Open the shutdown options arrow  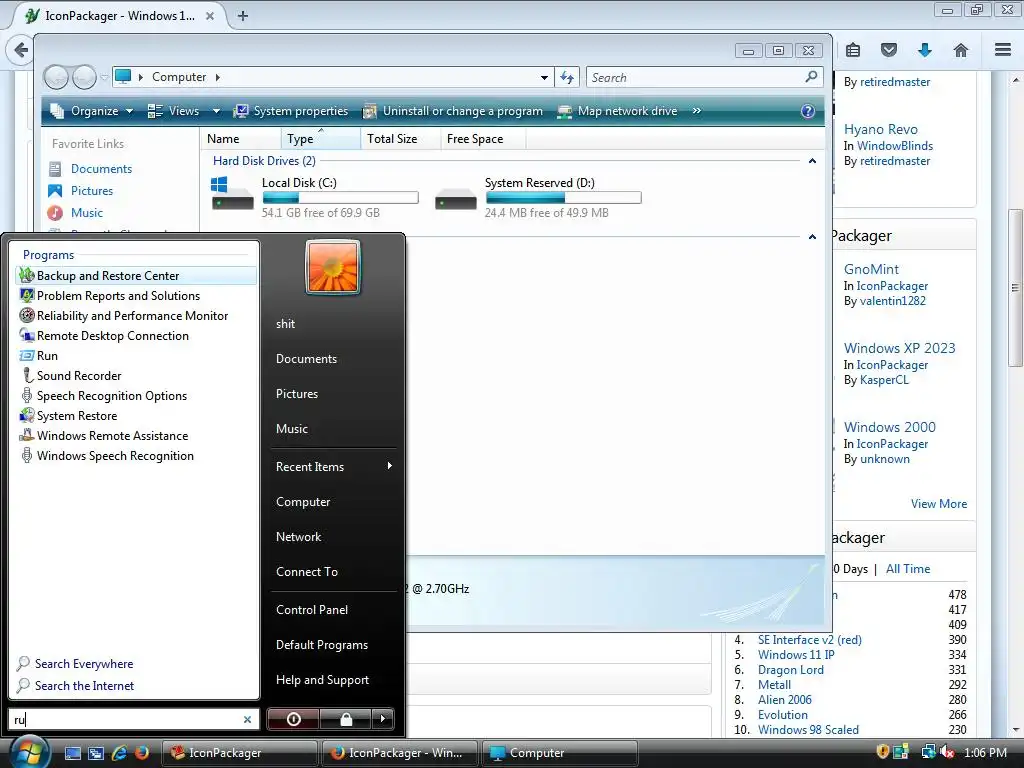(383, 719)
